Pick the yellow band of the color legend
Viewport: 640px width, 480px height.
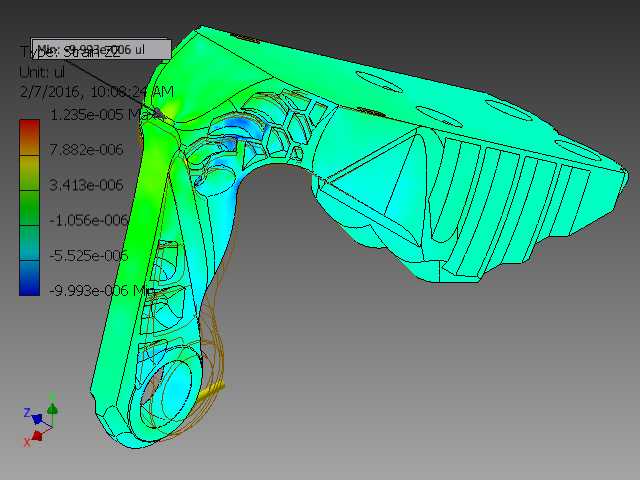point(29,173)
